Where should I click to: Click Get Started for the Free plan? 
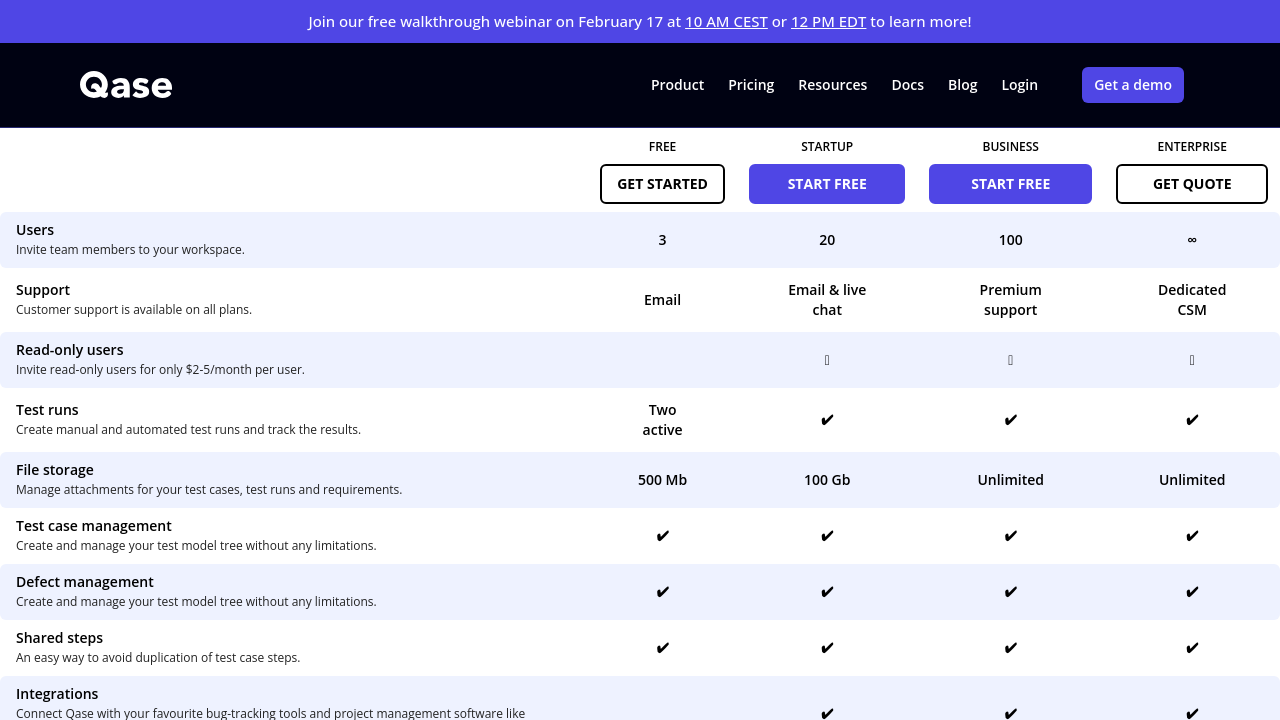pyautogui.click(x=662, y=184)
